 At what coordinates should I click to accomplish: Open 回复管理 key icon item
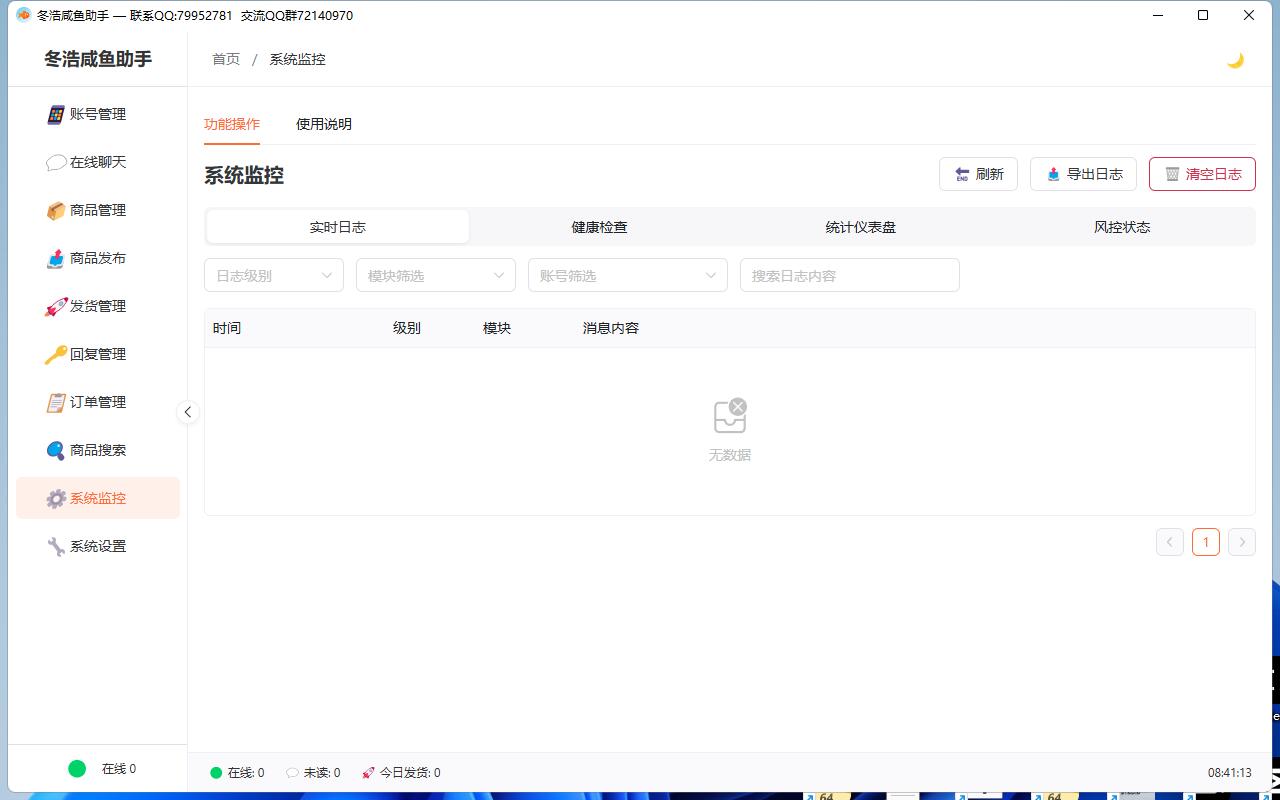click(98, 354)
